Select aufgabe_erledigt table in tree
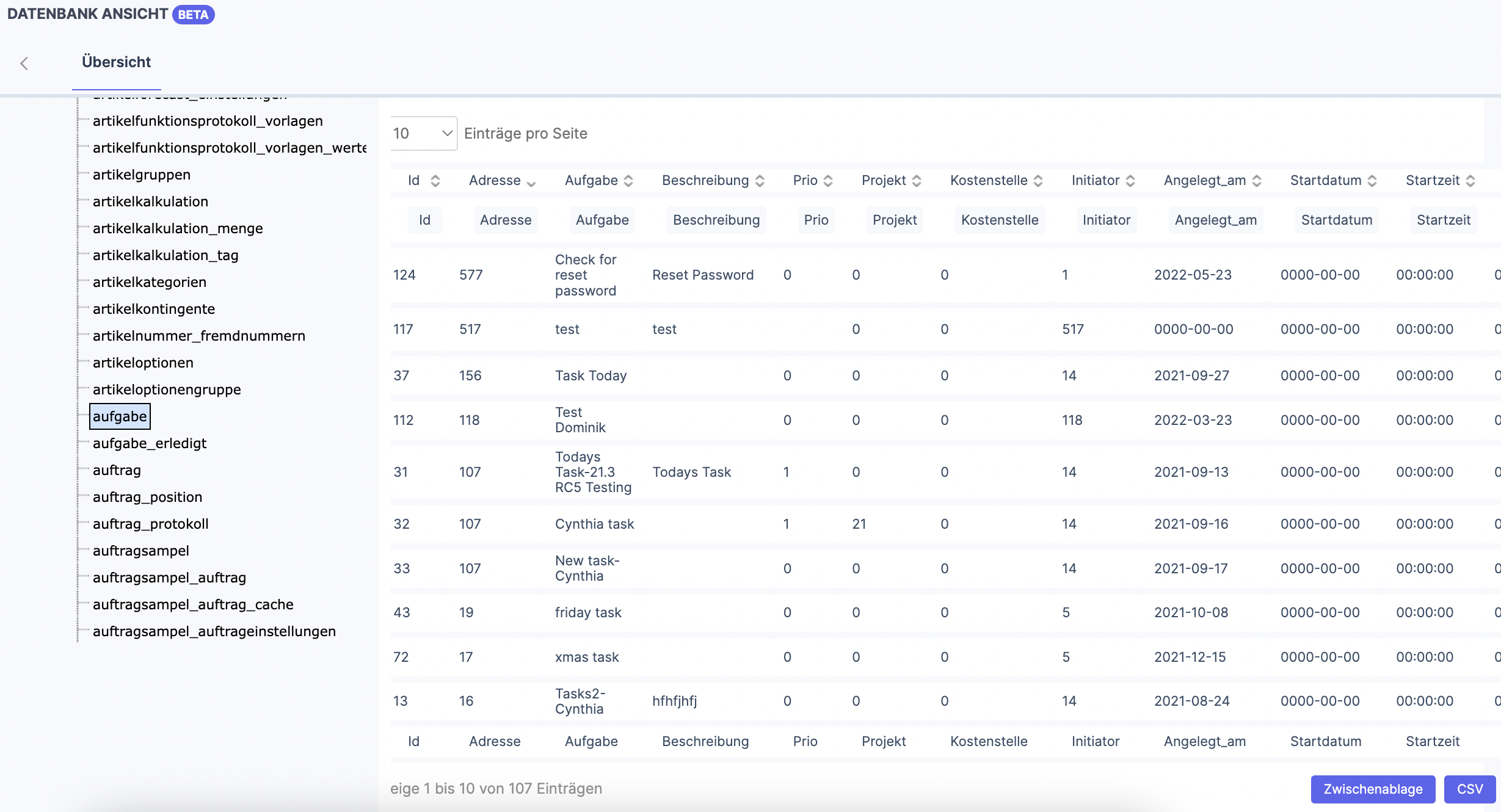The width and height of the screenshot is (1501, 812). pos(150,443)
